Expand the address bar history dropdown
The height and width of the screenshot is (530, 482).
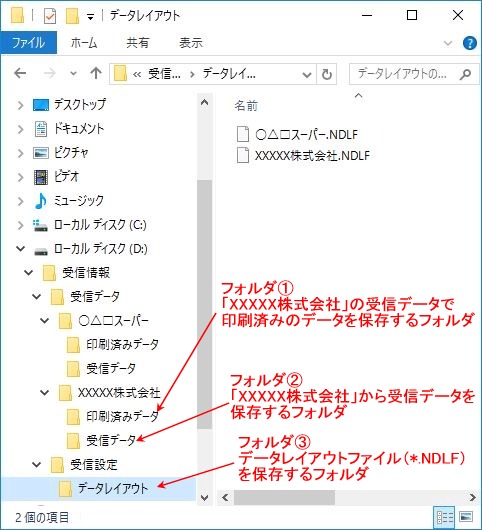click(307, 74)
